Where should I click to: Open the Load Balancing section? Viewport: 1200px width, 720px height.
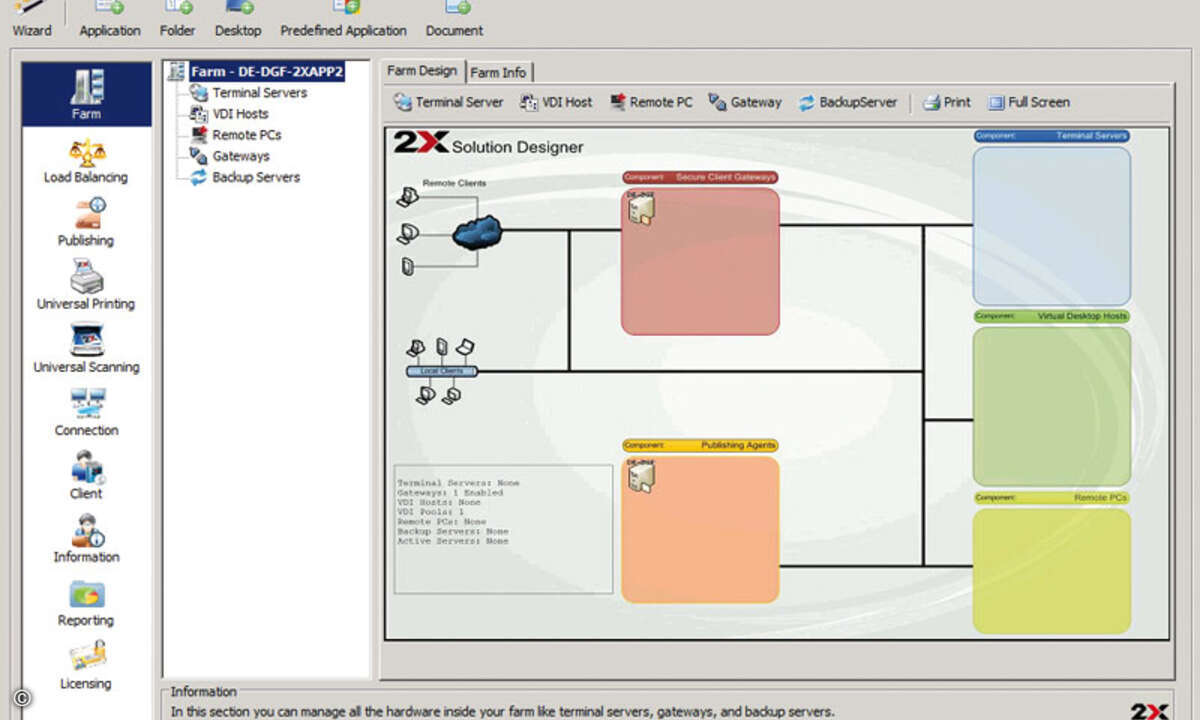coord(86,161)
